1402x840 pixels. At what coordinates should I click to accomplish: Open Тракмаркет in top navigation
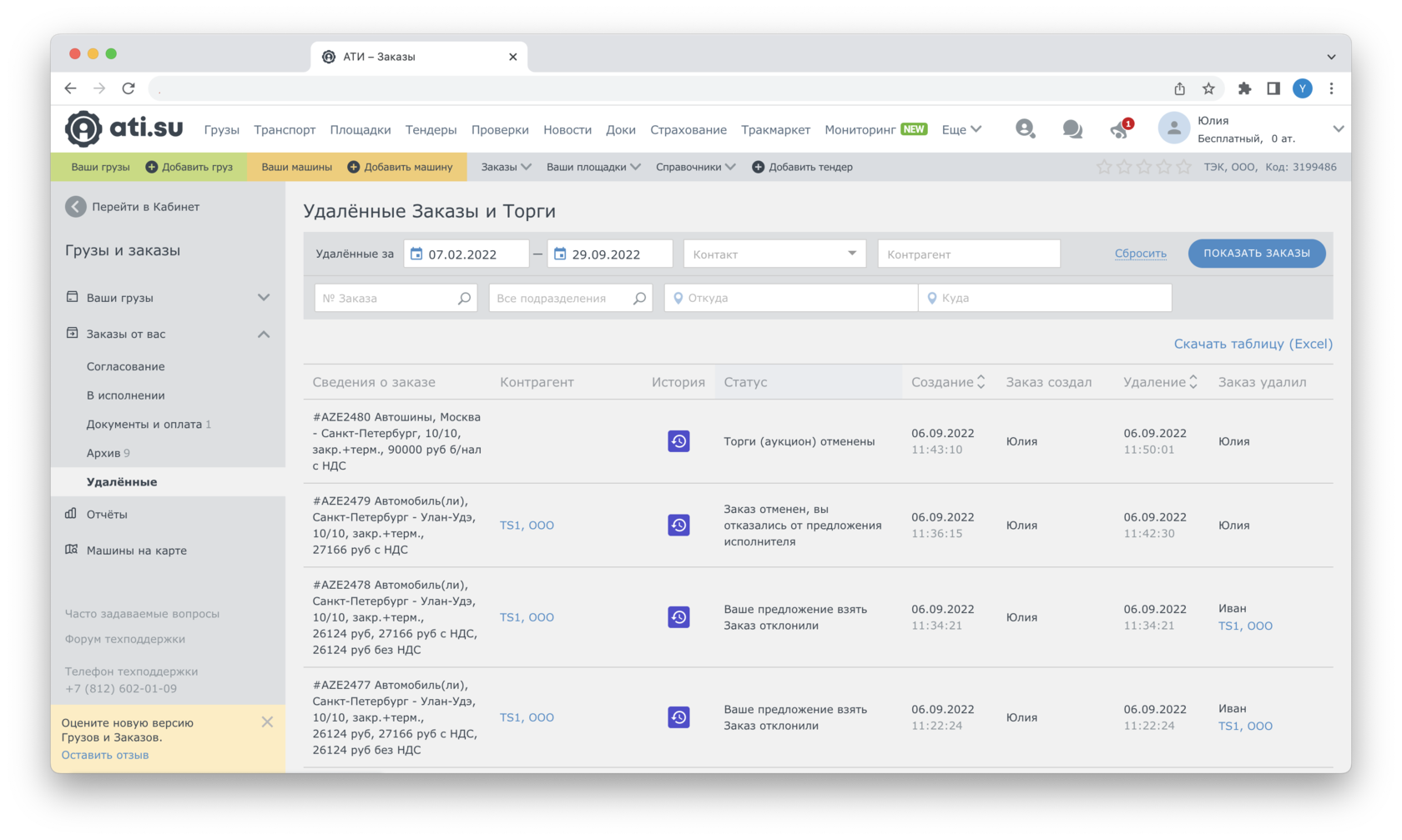775,129
